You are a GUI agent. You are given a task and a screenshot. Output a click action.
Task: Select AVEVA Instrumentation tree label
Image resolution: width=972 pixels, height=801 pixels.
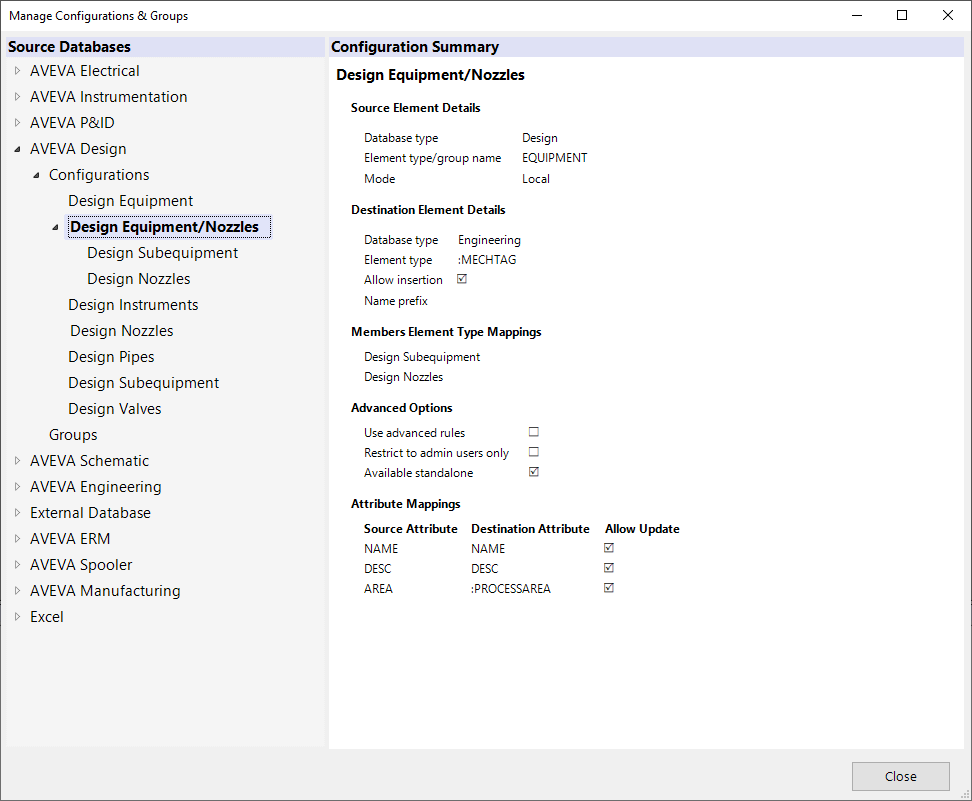tap(108, 97)
